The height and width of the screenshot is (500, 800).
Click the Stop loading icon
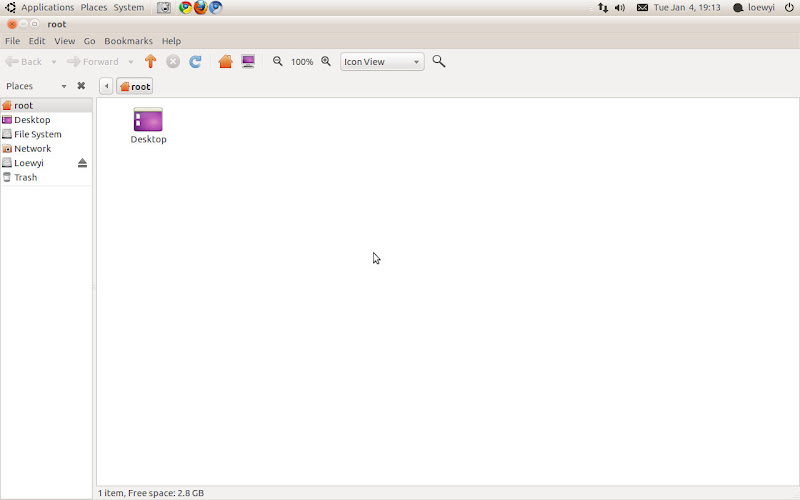pos(173,62)
